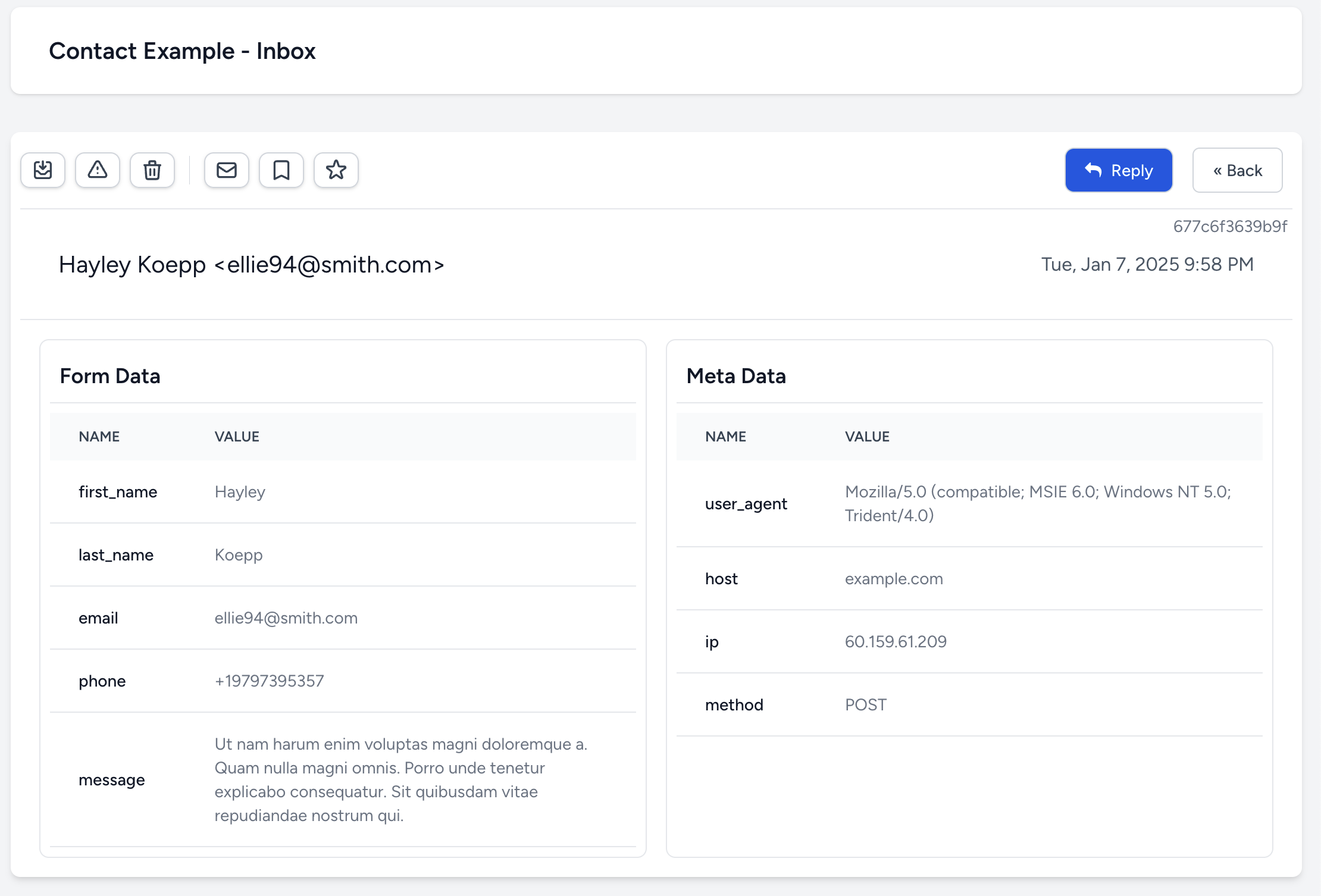Select the method value POST
The width and height of the screenshot is (1321, 896).
[866, 705]
